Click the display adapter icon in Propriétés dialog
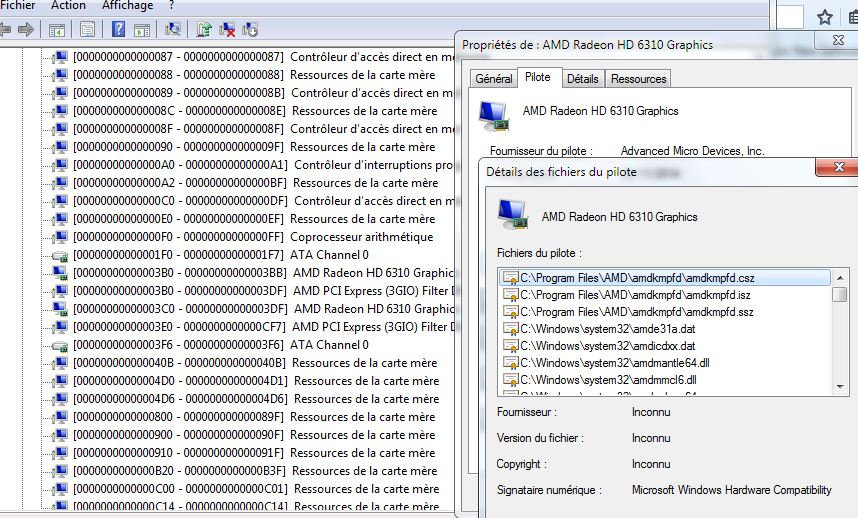The width and height of the screenshot is (858, 518). (494, 115)
